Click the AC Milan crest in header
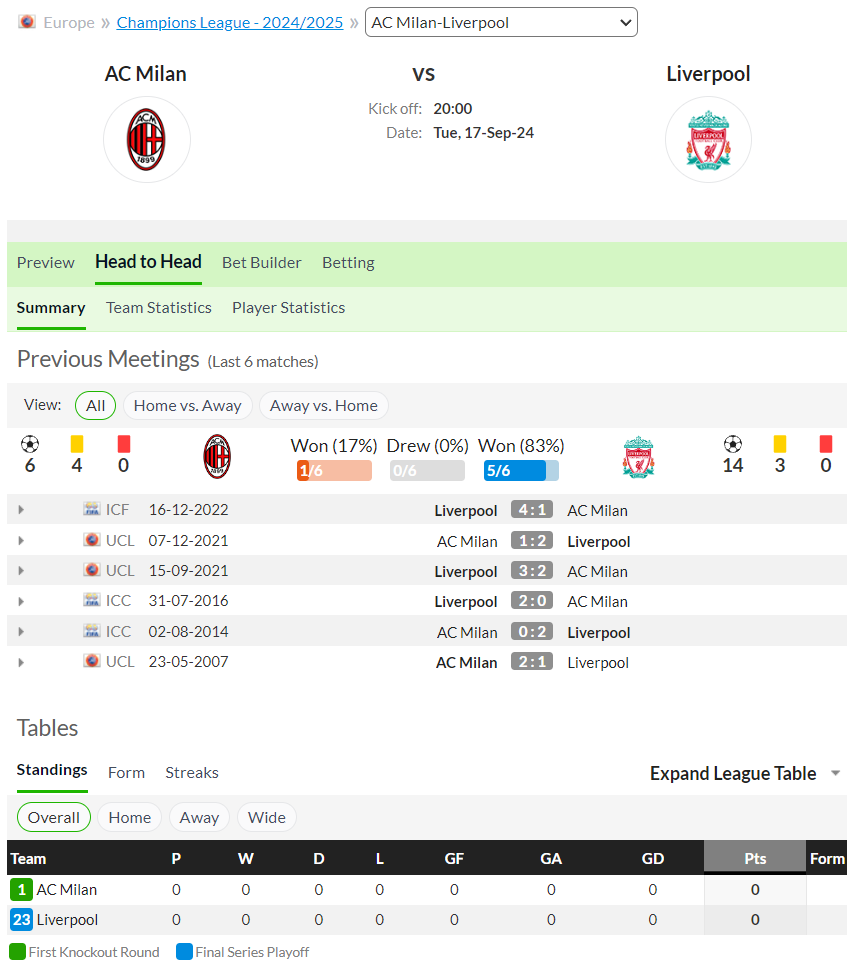Image resolution: width=847 pixels, height=970 pixels. coord(147,140)
